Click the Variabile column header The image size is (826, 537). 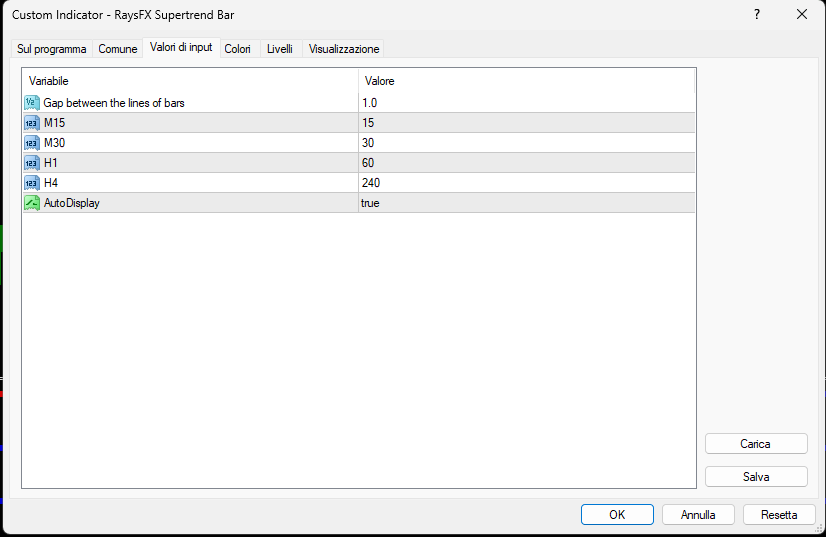pos(191,81)
